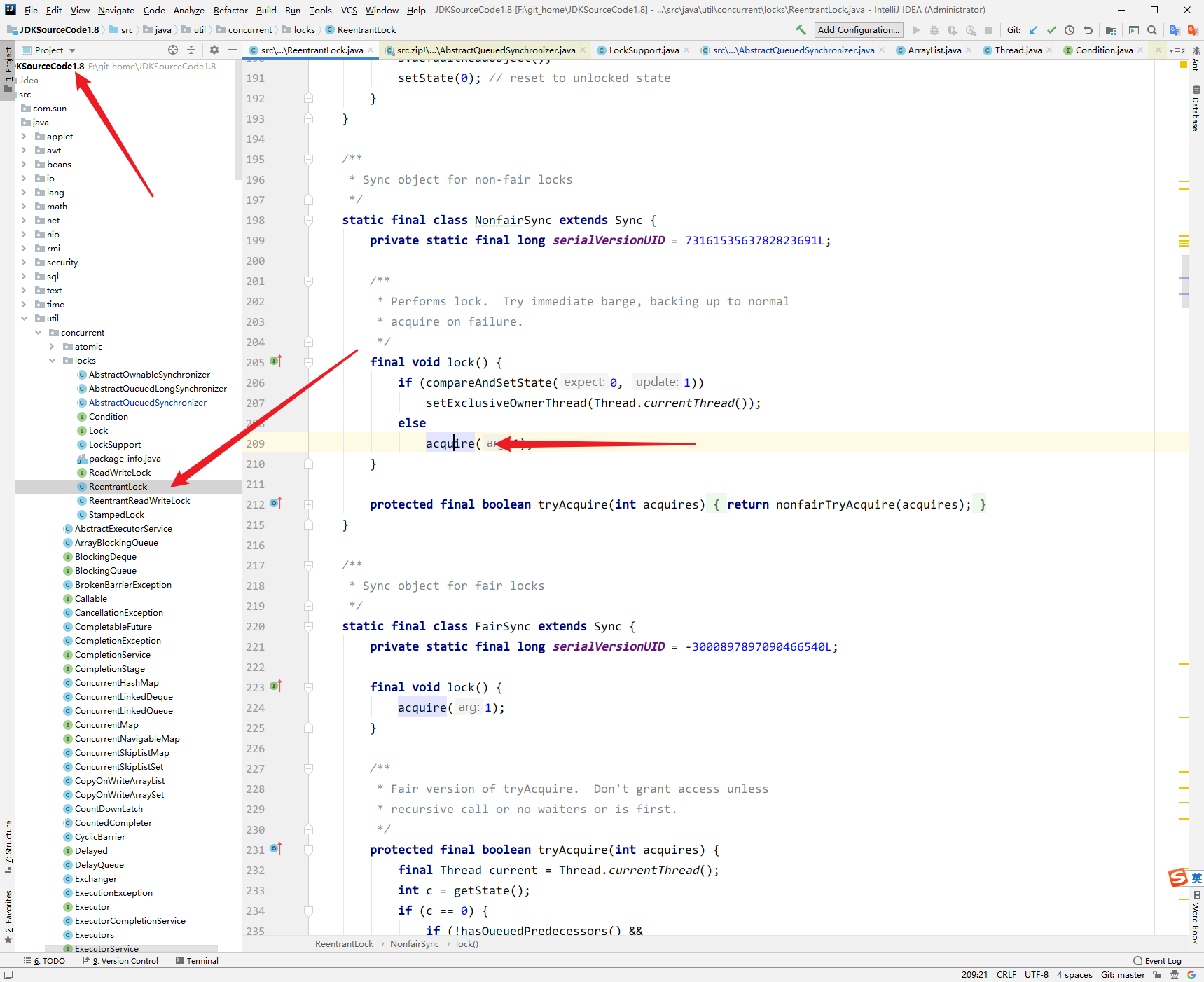Open 9: Version Control tool window
The width and height of the screenshot is (1204, 982).
(x=120, y=961)
